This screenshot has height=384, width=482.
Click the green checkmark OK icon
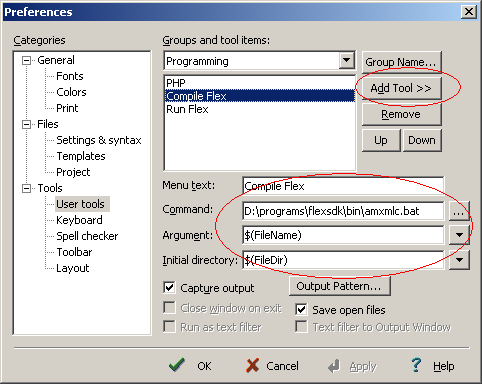(x=177, y=365)
